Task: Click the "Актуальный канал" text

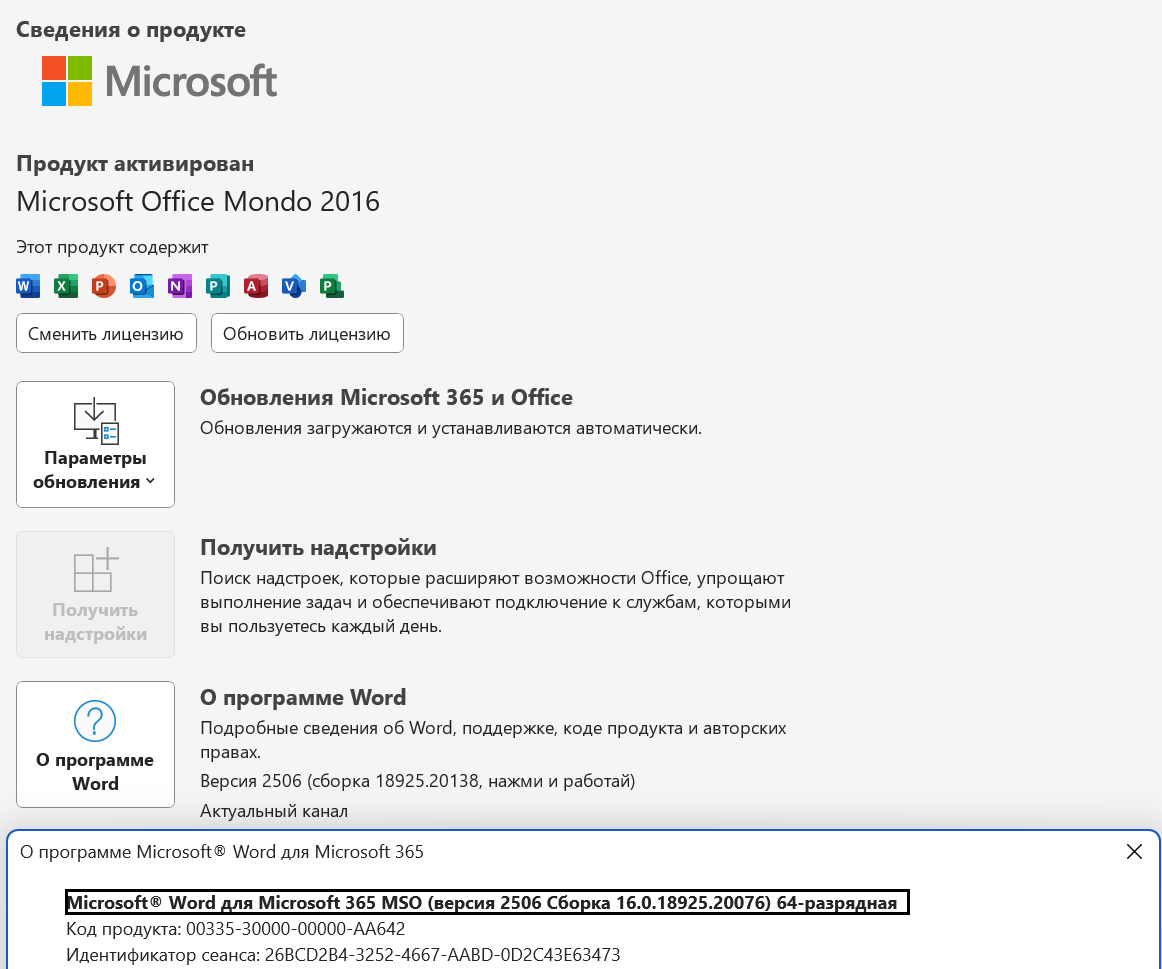Action: [273, 811]
